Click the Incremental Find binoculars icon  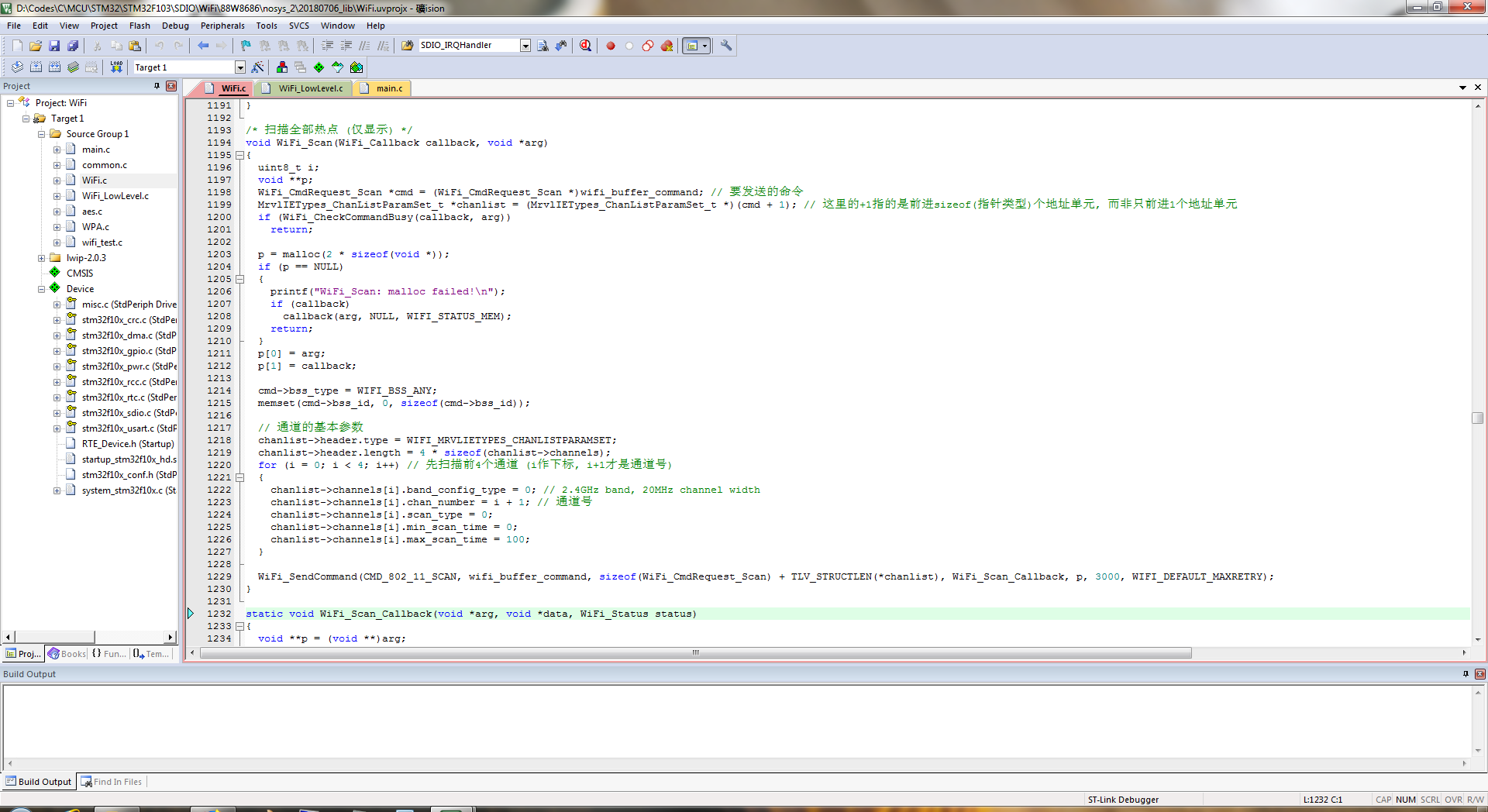point(561,46)
